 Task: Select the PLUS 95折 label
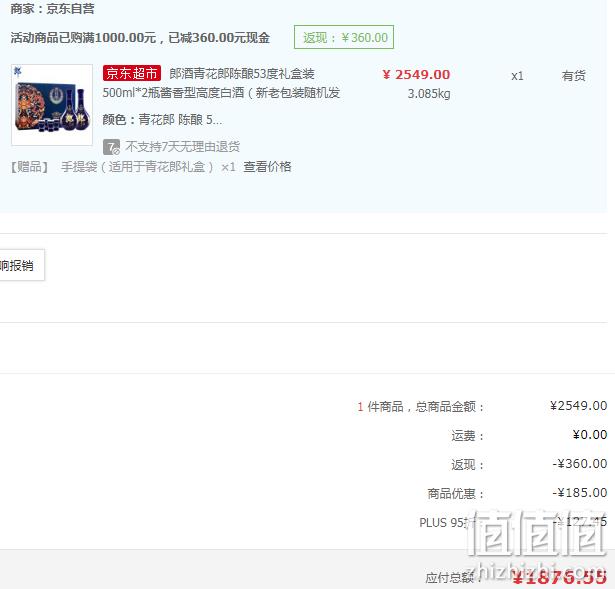point(447,522)
